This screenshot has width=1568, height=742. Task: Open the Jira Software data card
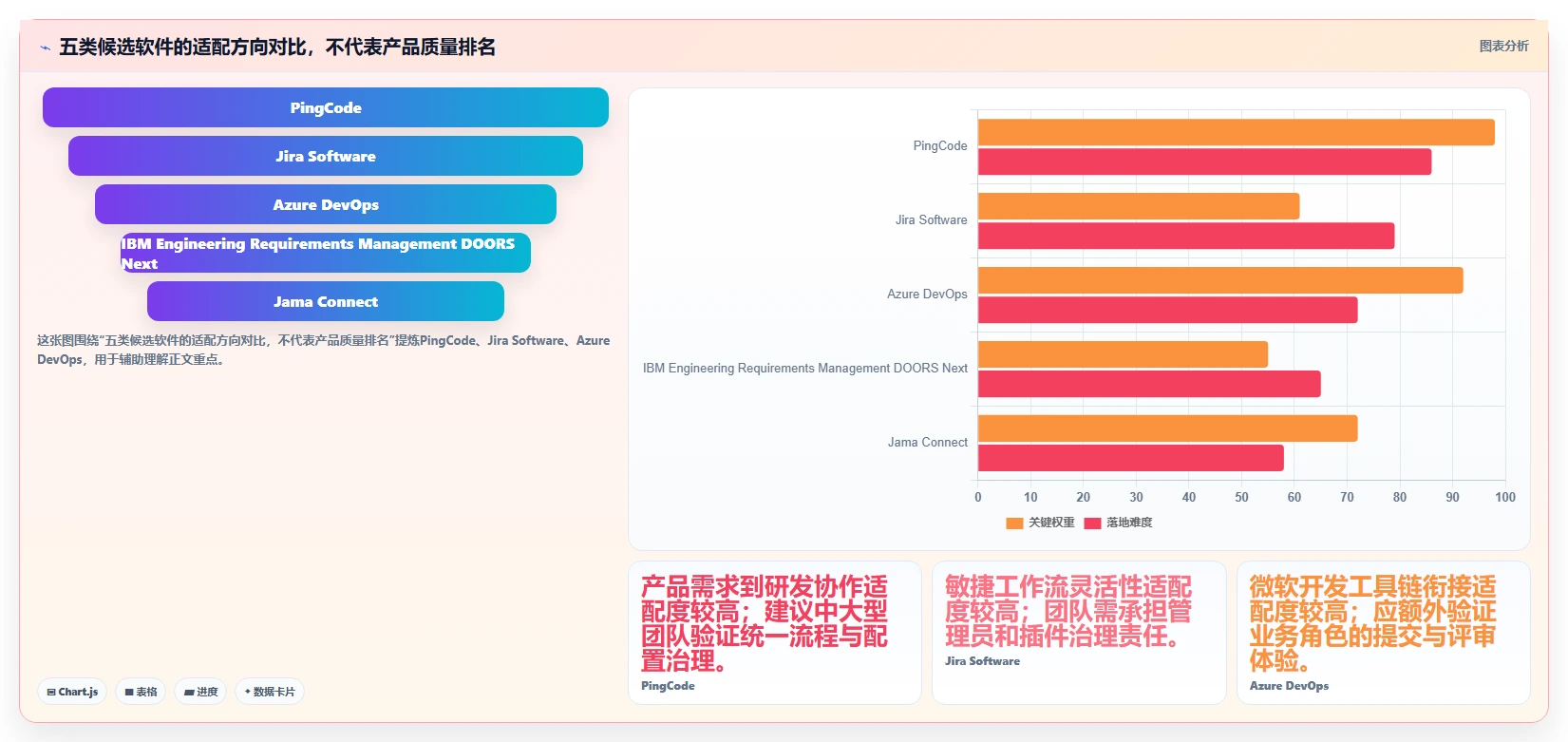point(1079,633)
